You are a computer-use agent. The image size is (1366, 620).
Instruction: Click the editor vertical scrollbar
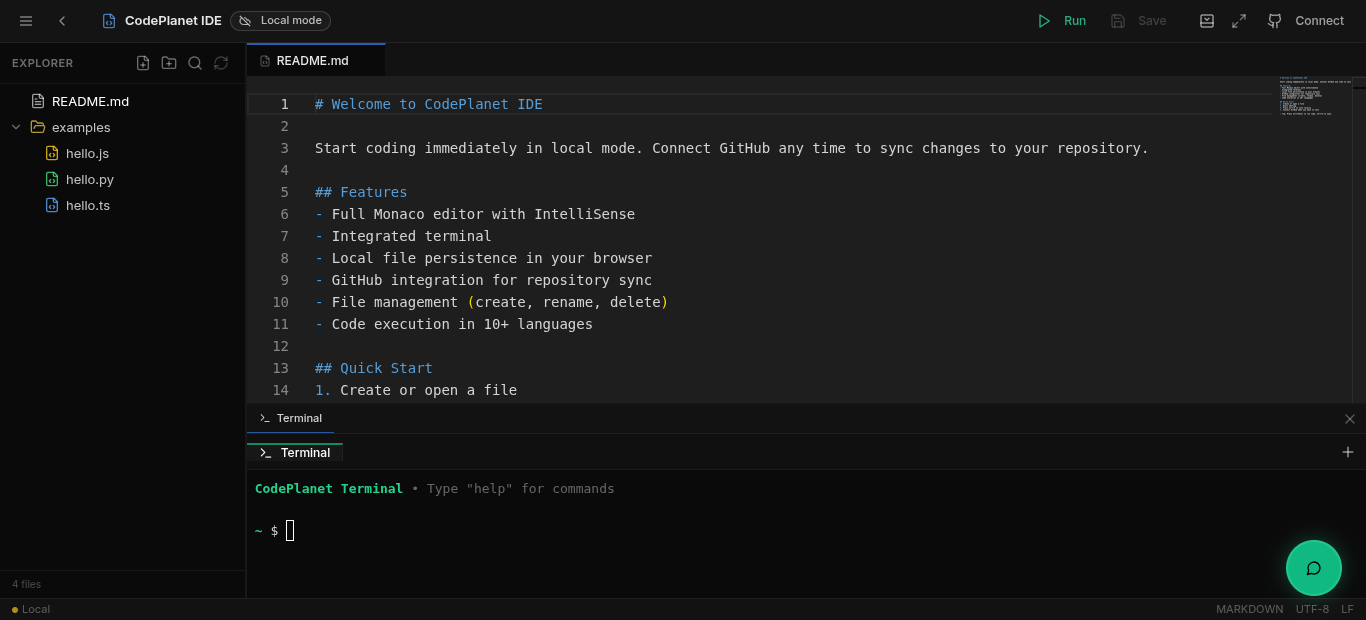click(x=1359, y=240)
